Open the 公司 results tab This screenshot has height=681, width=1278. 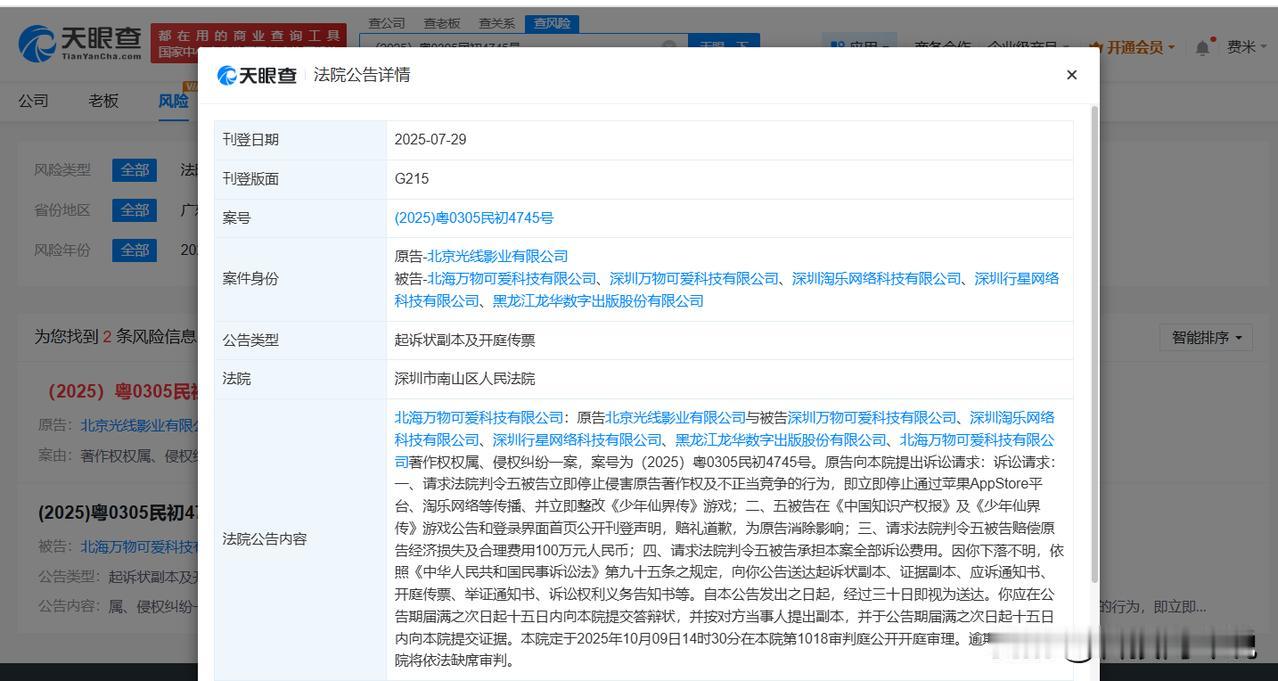33,100
